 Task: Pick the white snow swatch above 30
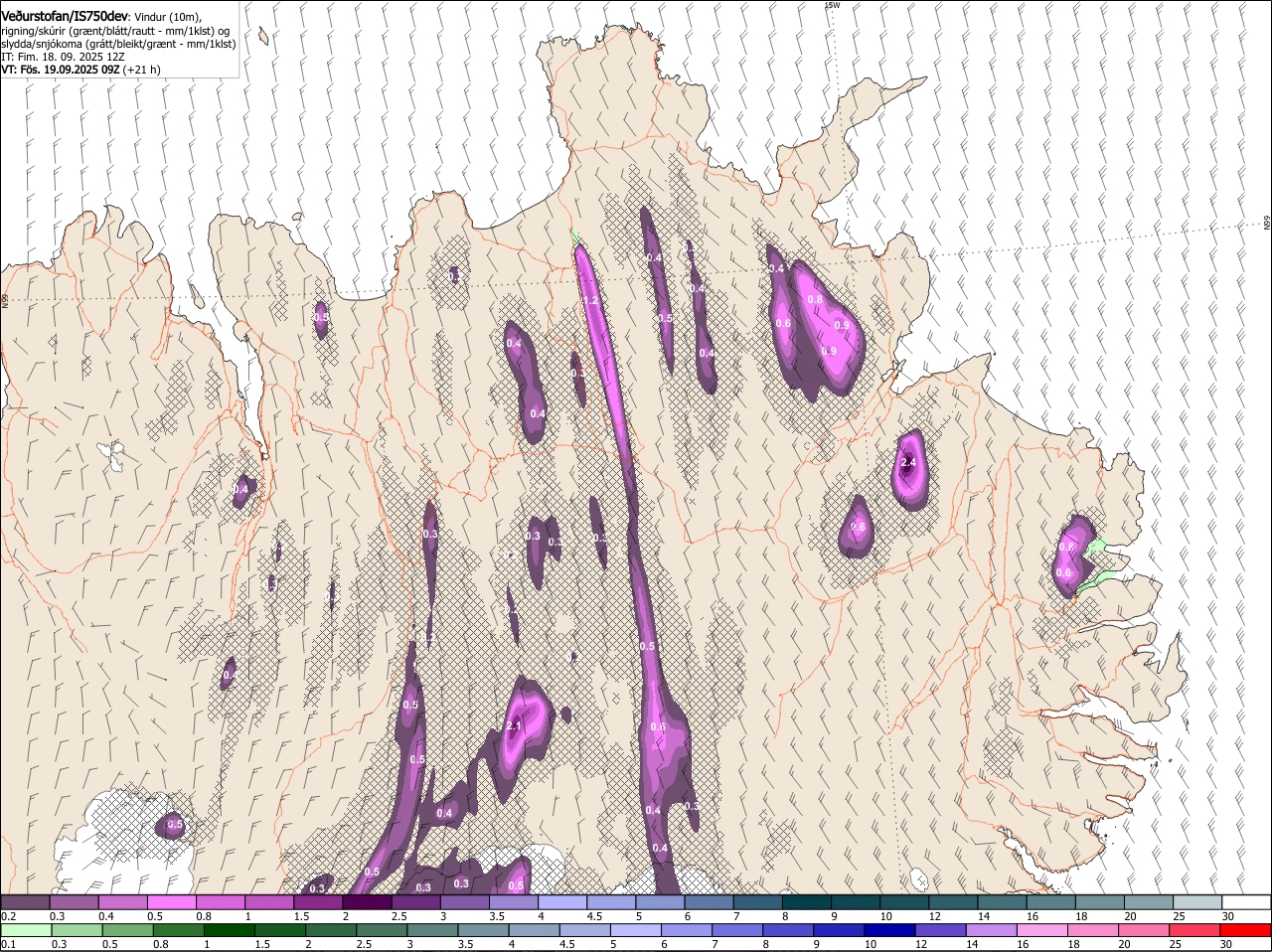(1247, 901)
